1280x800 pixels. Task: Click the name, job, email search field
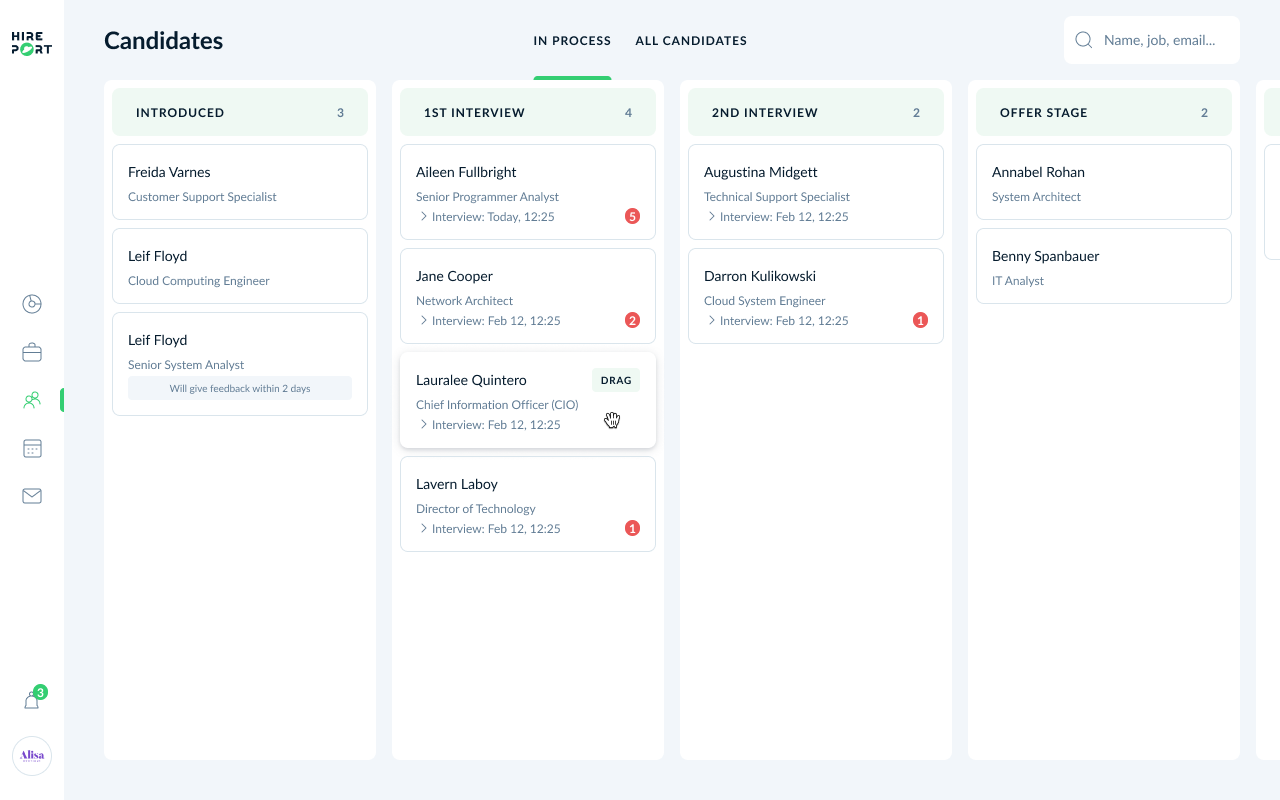coord(1160,40)
